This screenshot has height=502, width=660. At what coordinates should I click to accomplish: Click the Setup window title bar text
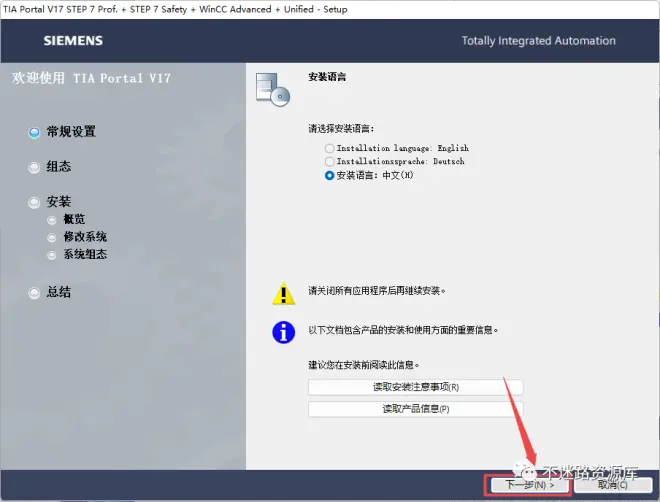tap(175, 9)
